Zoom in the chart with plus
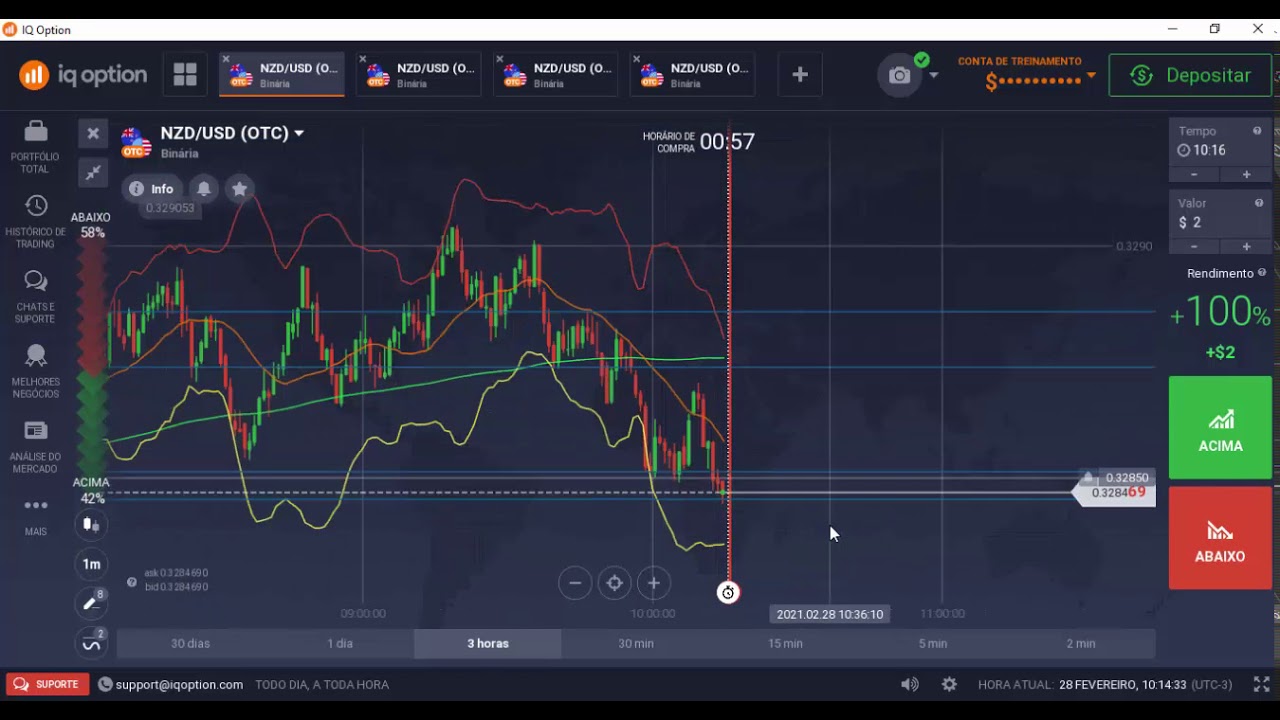Viewport: 1280px width, 720px height. tap(653, 583)
